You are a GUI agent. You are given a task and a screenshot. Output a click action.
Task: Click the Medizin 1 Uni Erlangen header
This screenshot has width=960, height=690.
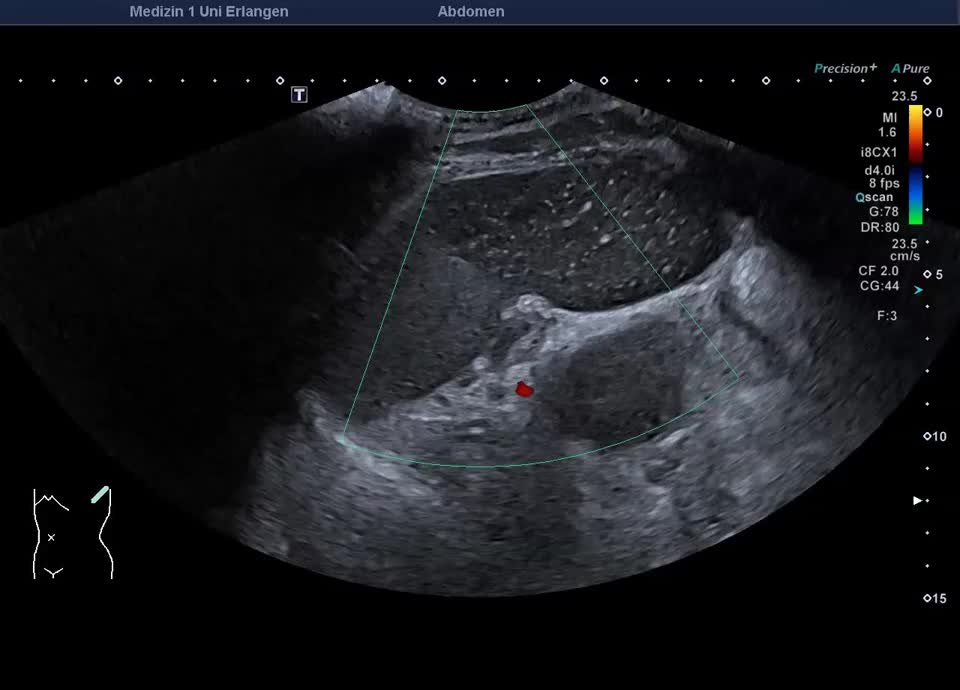pos(209,12)
